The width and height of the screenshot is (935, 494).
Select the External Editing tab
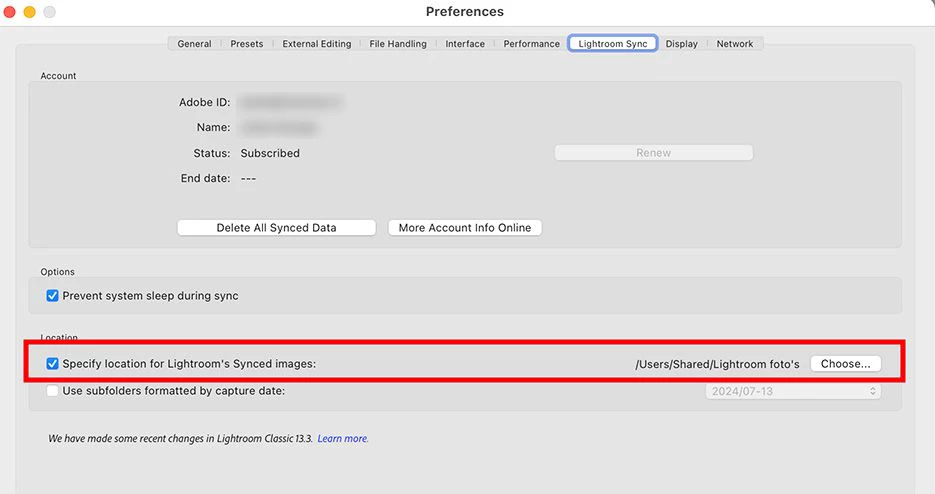click(x=317, y=44)
